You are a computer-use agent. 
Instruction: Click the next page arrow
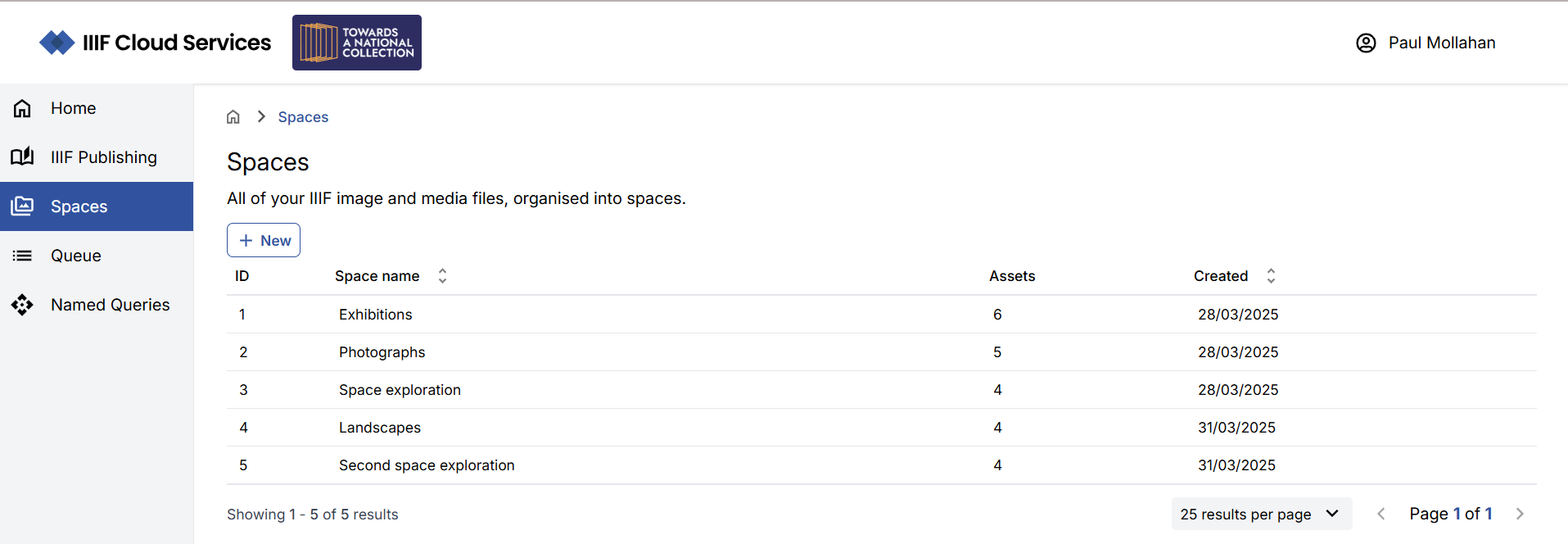coord(1520,514)
